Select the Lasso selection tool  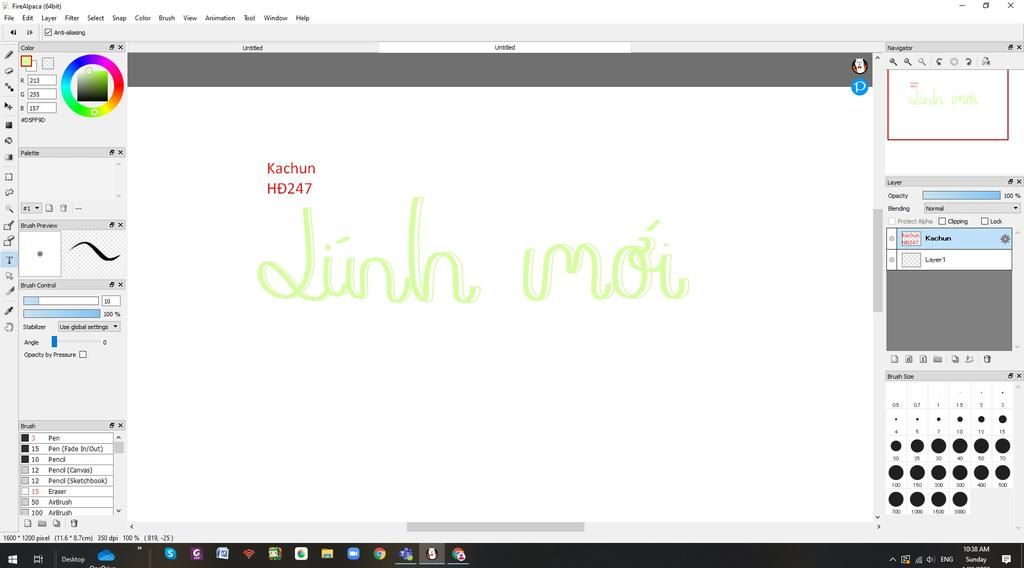click(x=9, y=193)
